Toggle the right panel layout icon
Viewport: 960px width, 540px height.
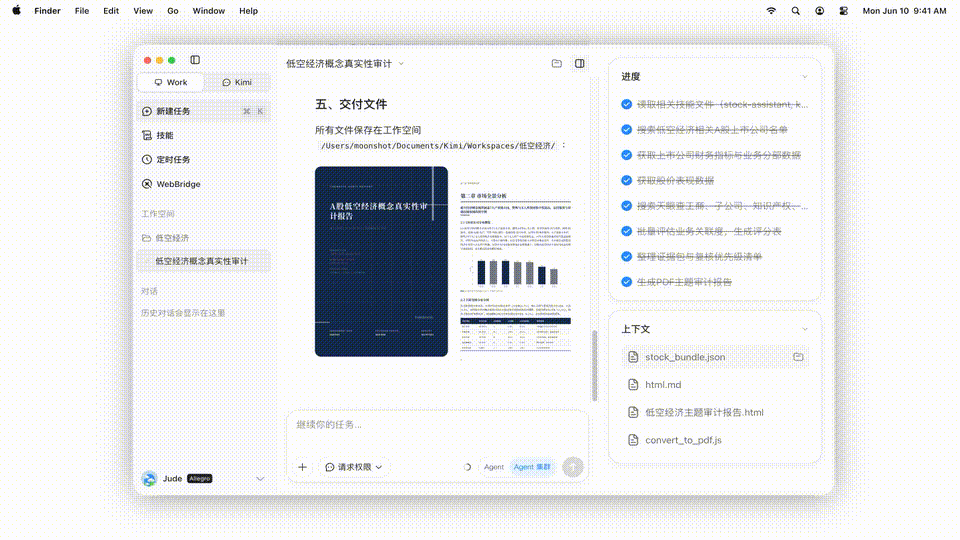(579, 64)
